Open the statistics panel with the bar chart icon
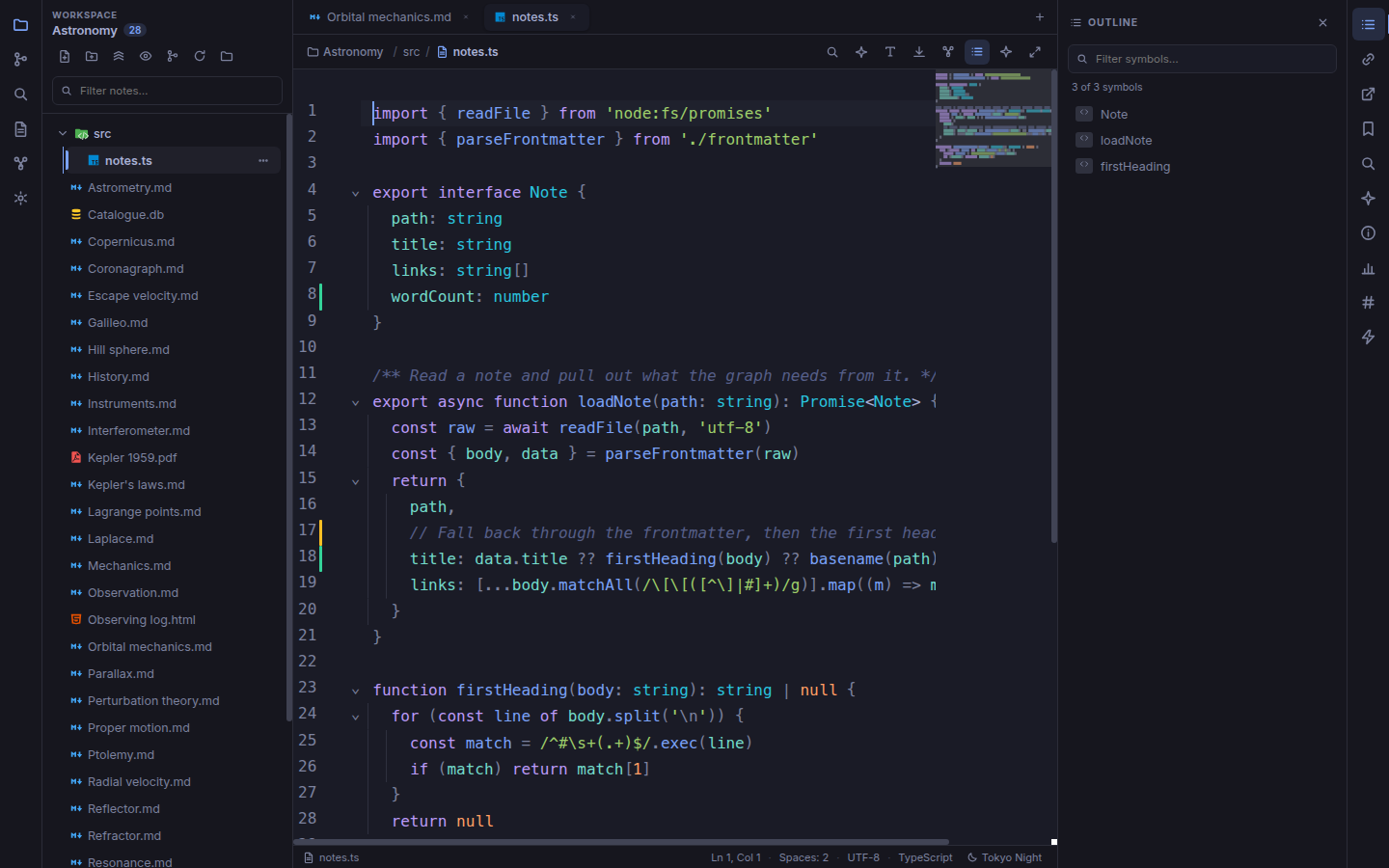The width and height of the screenshot is (1389, 868). pos(1368,268)
